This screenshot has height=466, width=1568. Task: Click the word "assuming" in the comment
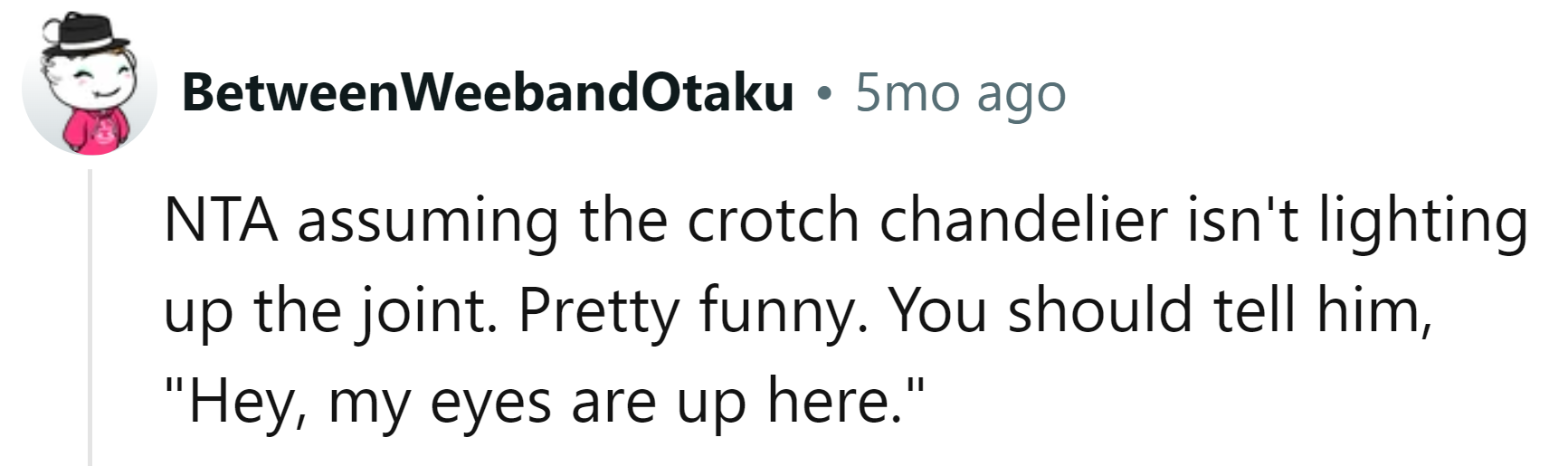tap(427, 221)
